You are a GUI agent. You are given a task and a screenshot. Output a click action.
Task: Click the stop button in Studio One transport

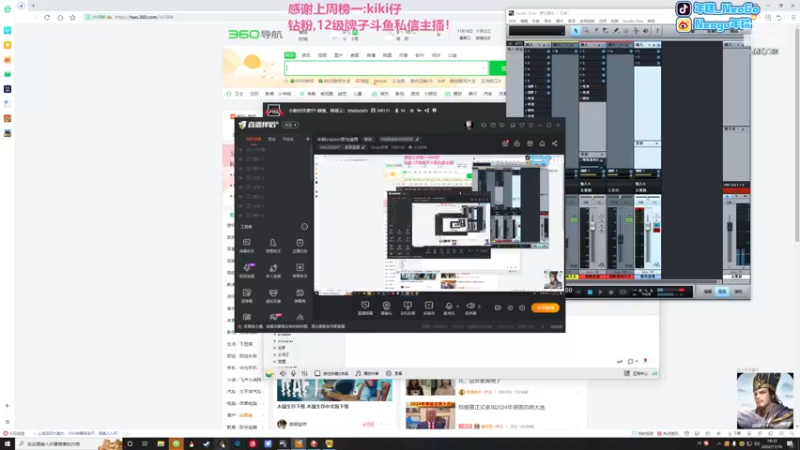(x=590, y=292)
